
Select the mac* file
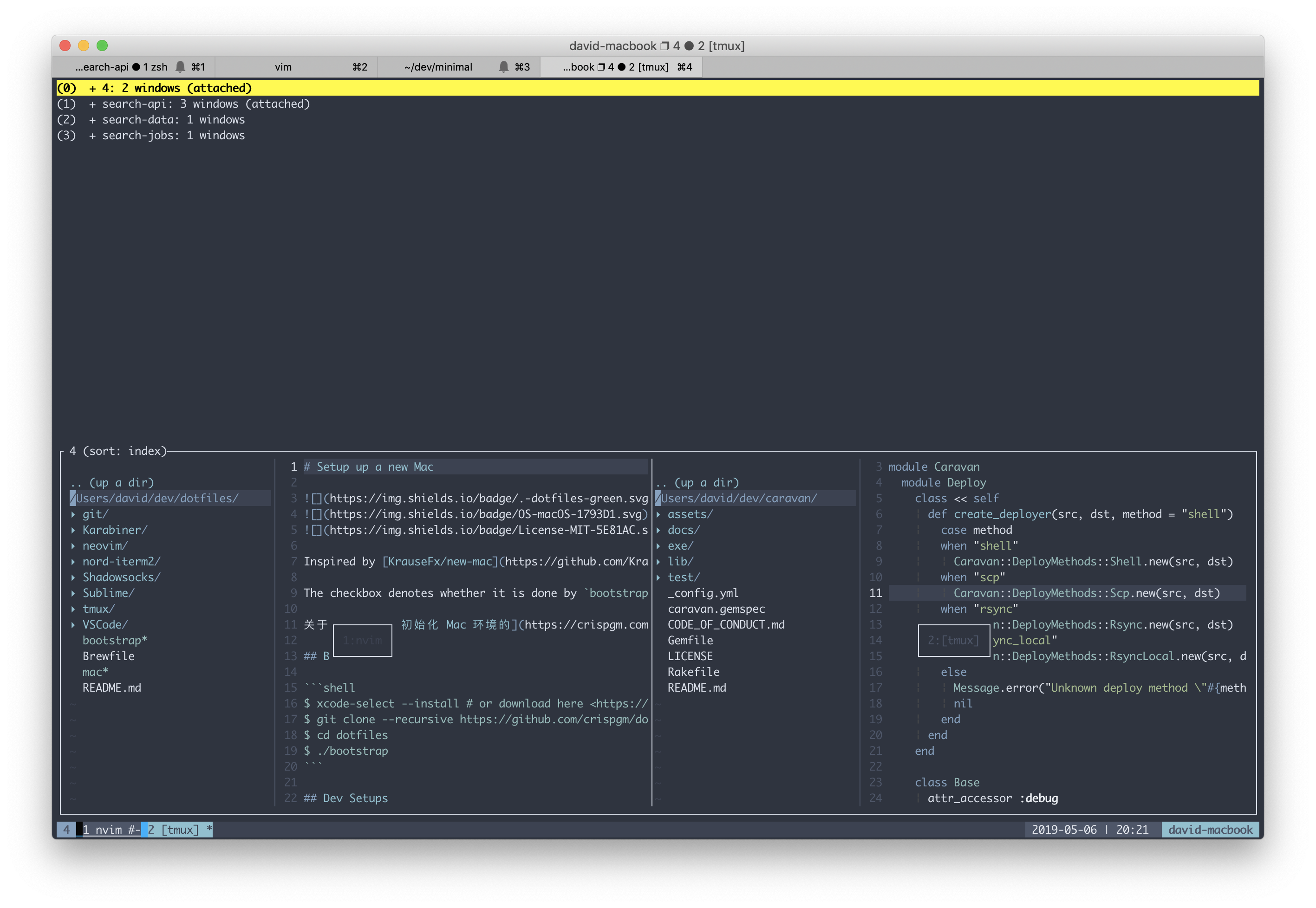(95, 673)
